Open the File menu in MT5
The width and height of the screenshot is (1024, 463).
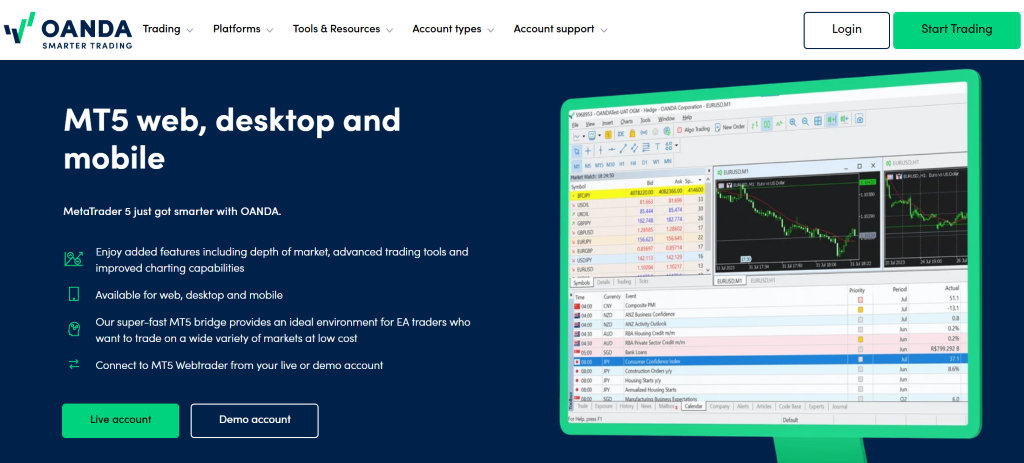[575, 125]
